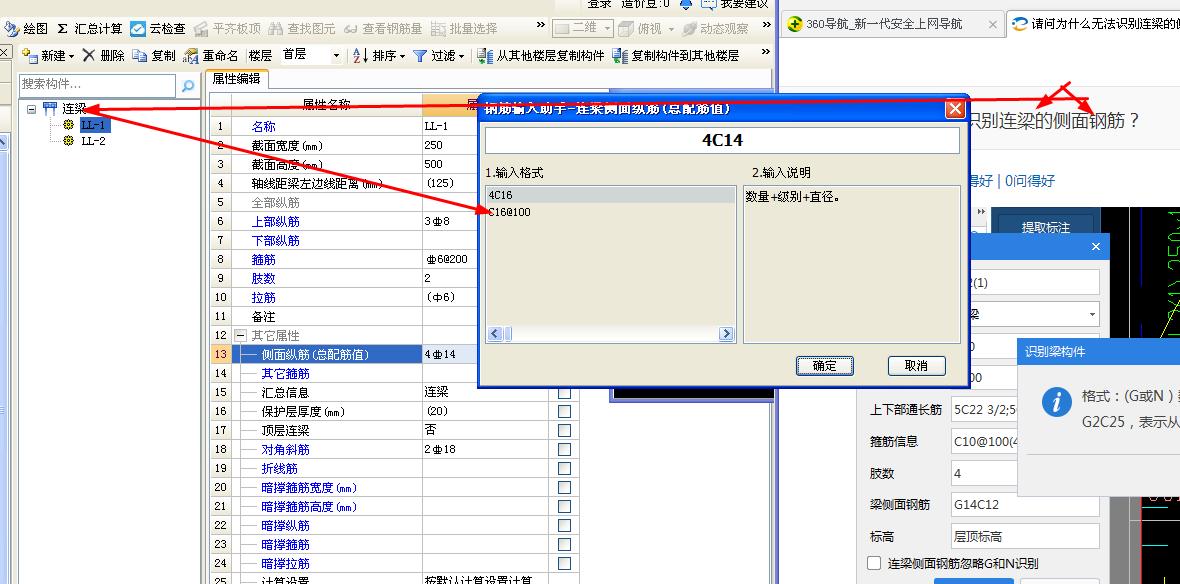Confirm the dialog with 确定
1180x584 pixels.
click(825, 366)
